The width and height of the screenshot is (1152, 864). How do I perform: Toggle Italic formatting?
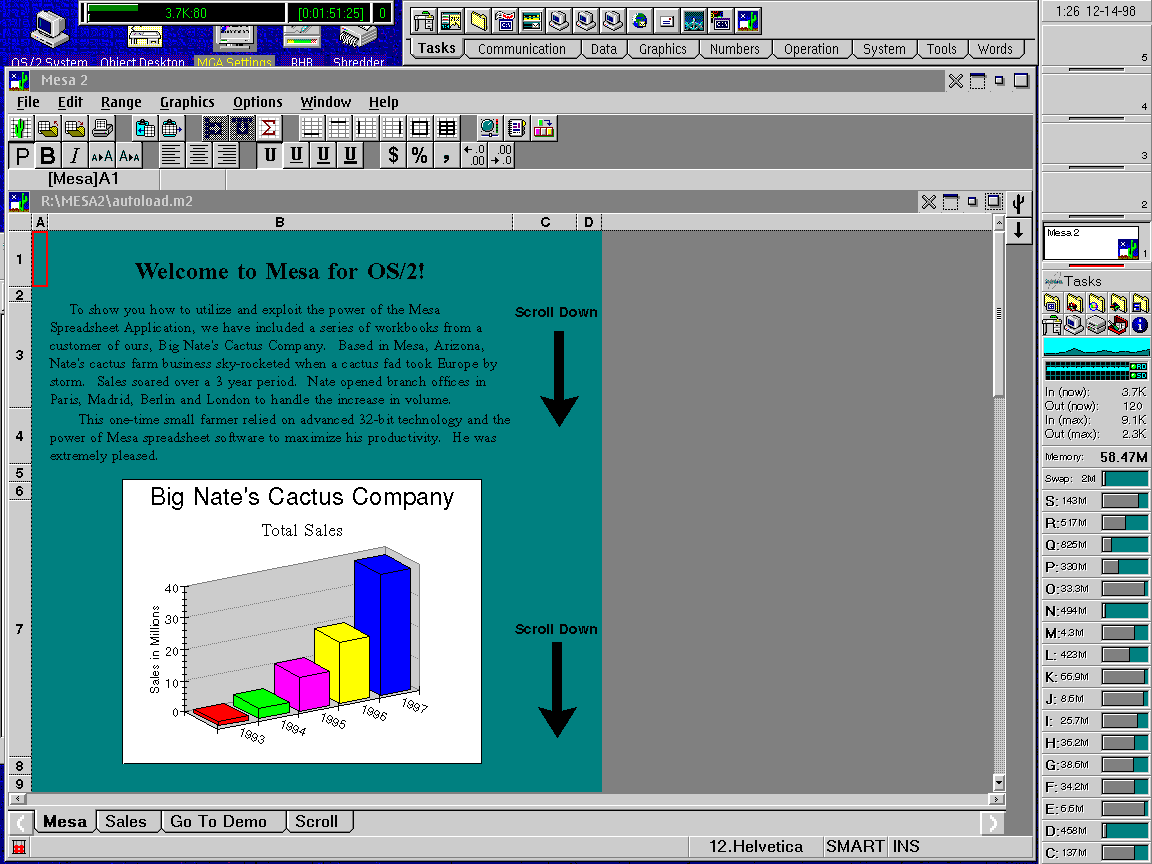74,155
